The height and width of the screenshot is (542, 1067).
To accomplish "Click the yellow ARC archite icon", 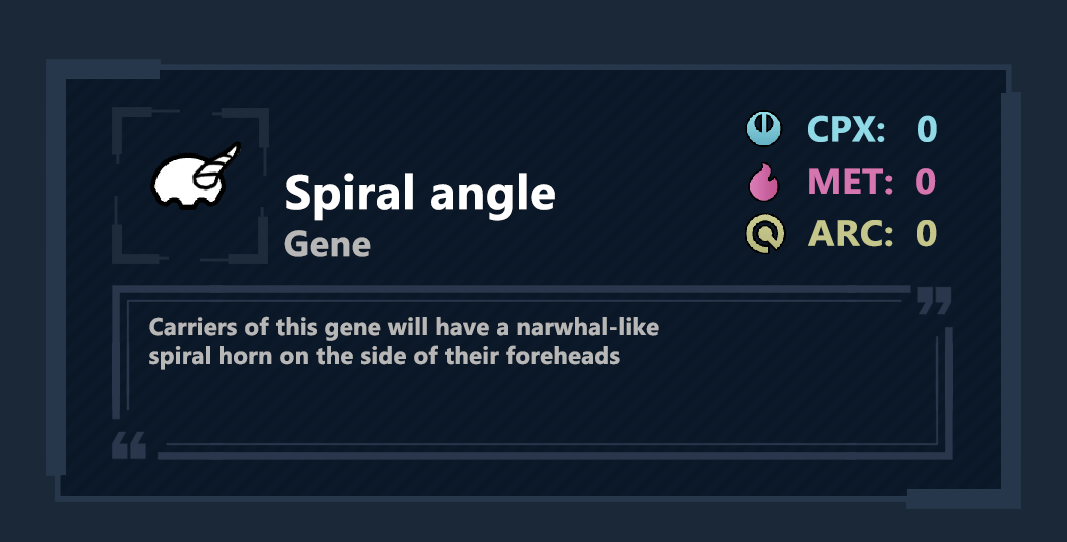I will point(765,234).
